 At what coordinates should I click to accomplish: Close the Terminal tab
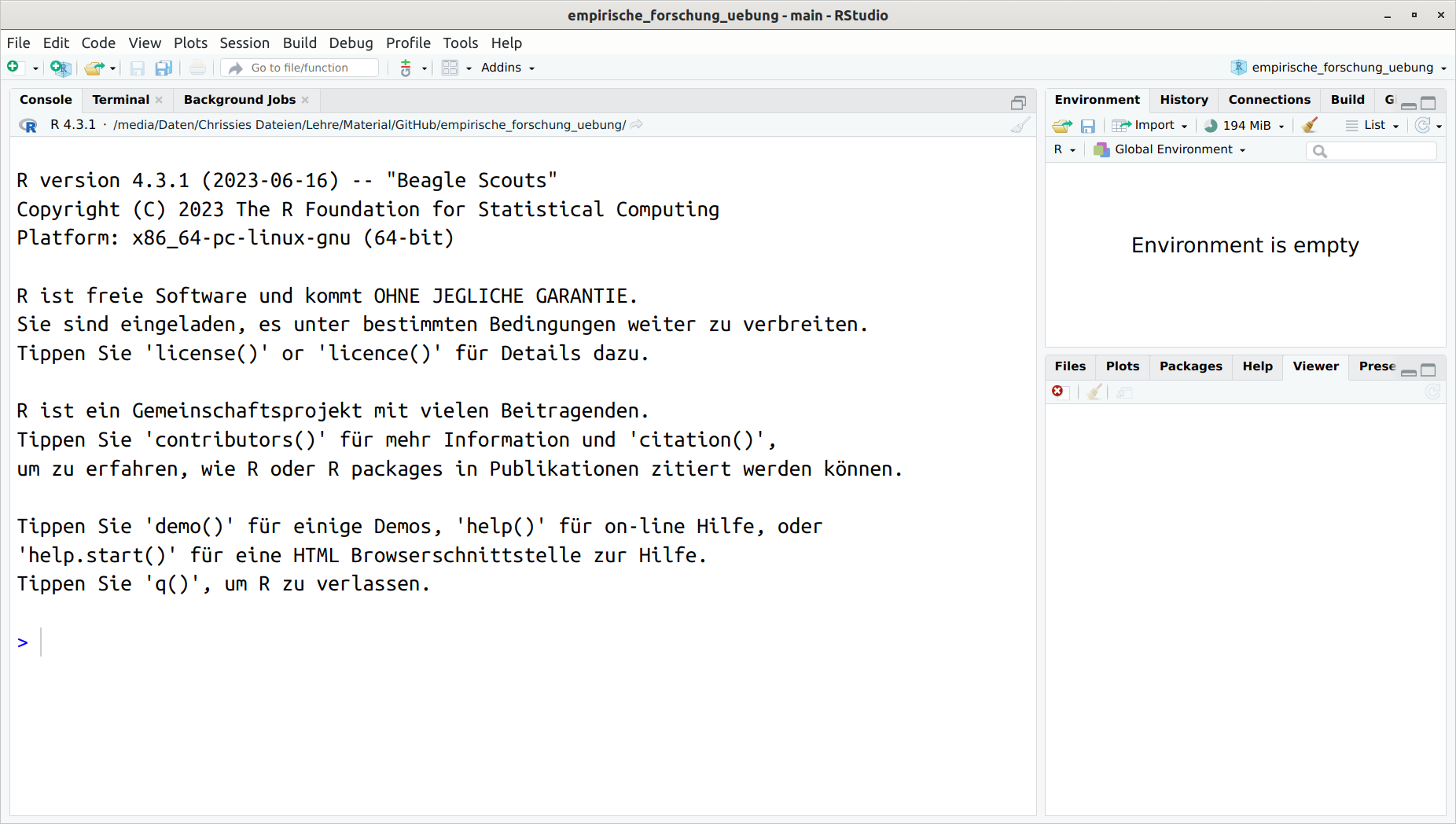[x=159, y=100]
